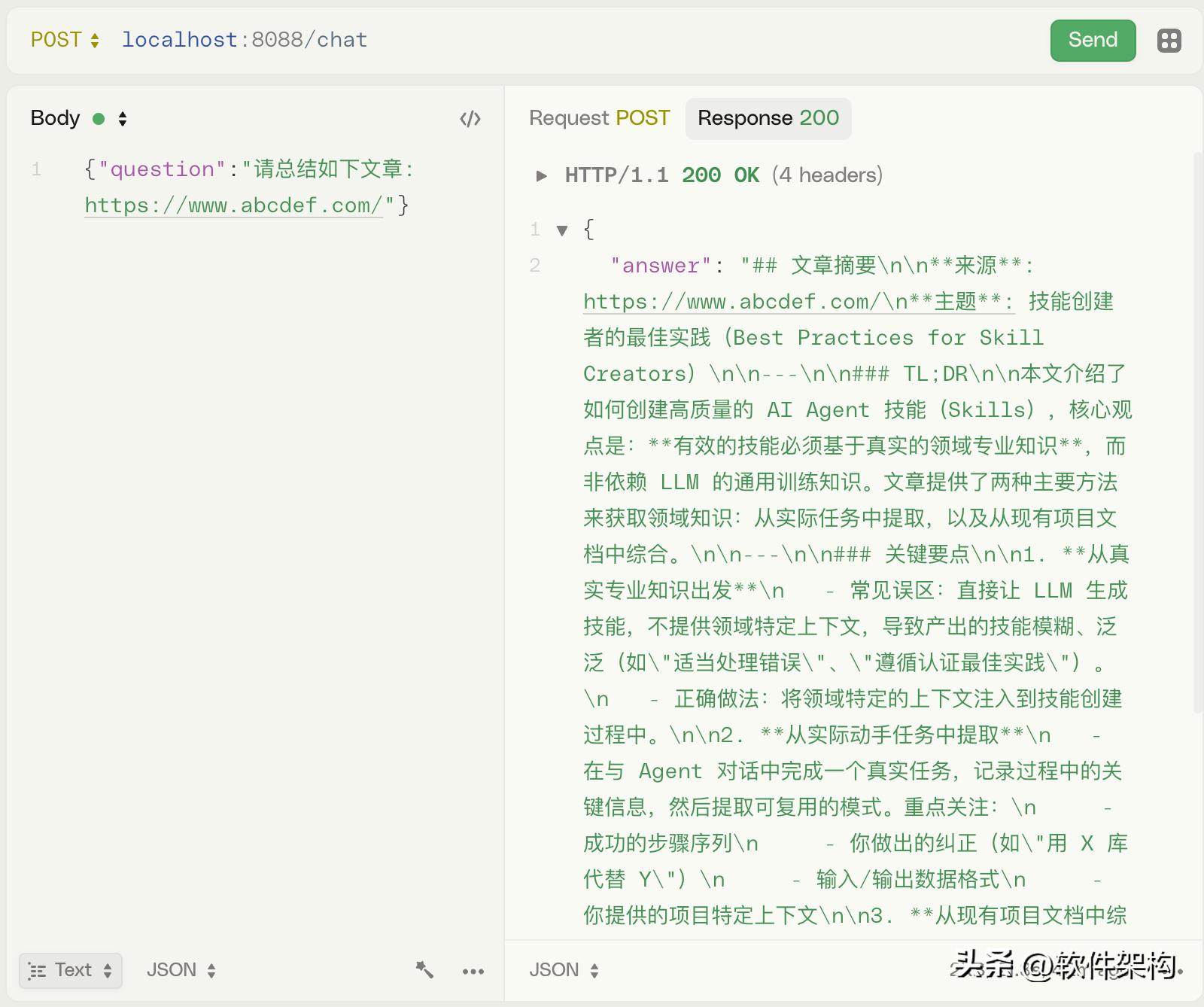
Task: Click the "answer" key in the response
Action: pyautogui.click(x=661, y=266)
